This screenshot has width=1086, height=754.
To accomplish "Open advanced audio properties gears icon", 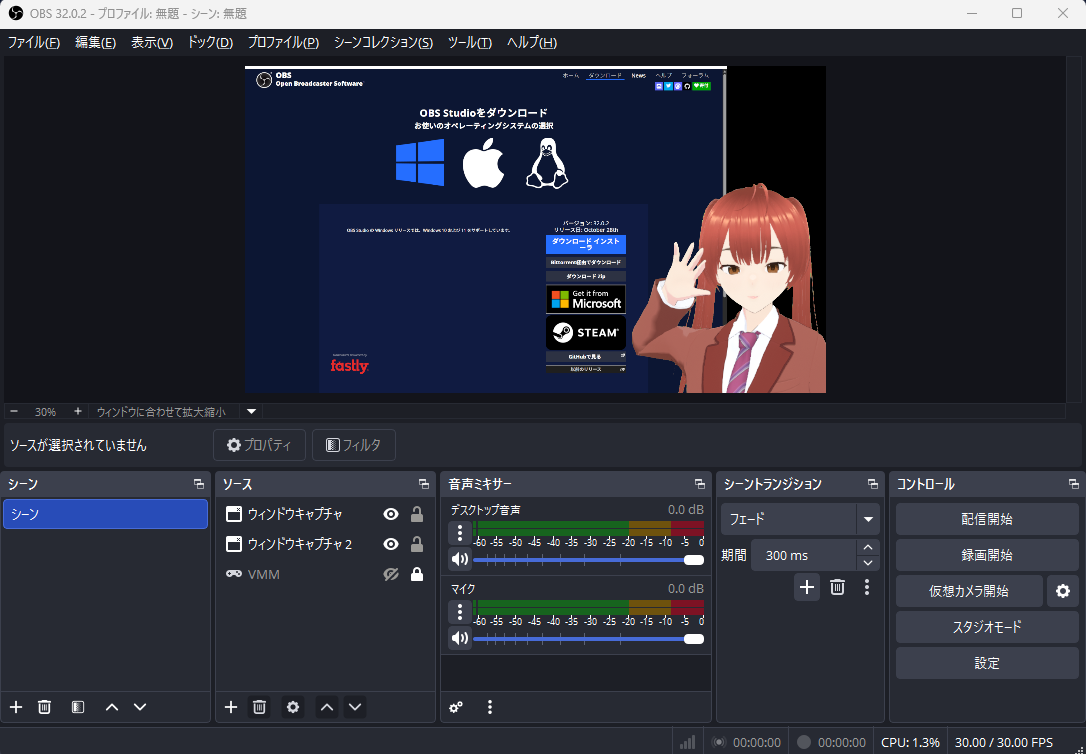I will [x=456, y=707].
